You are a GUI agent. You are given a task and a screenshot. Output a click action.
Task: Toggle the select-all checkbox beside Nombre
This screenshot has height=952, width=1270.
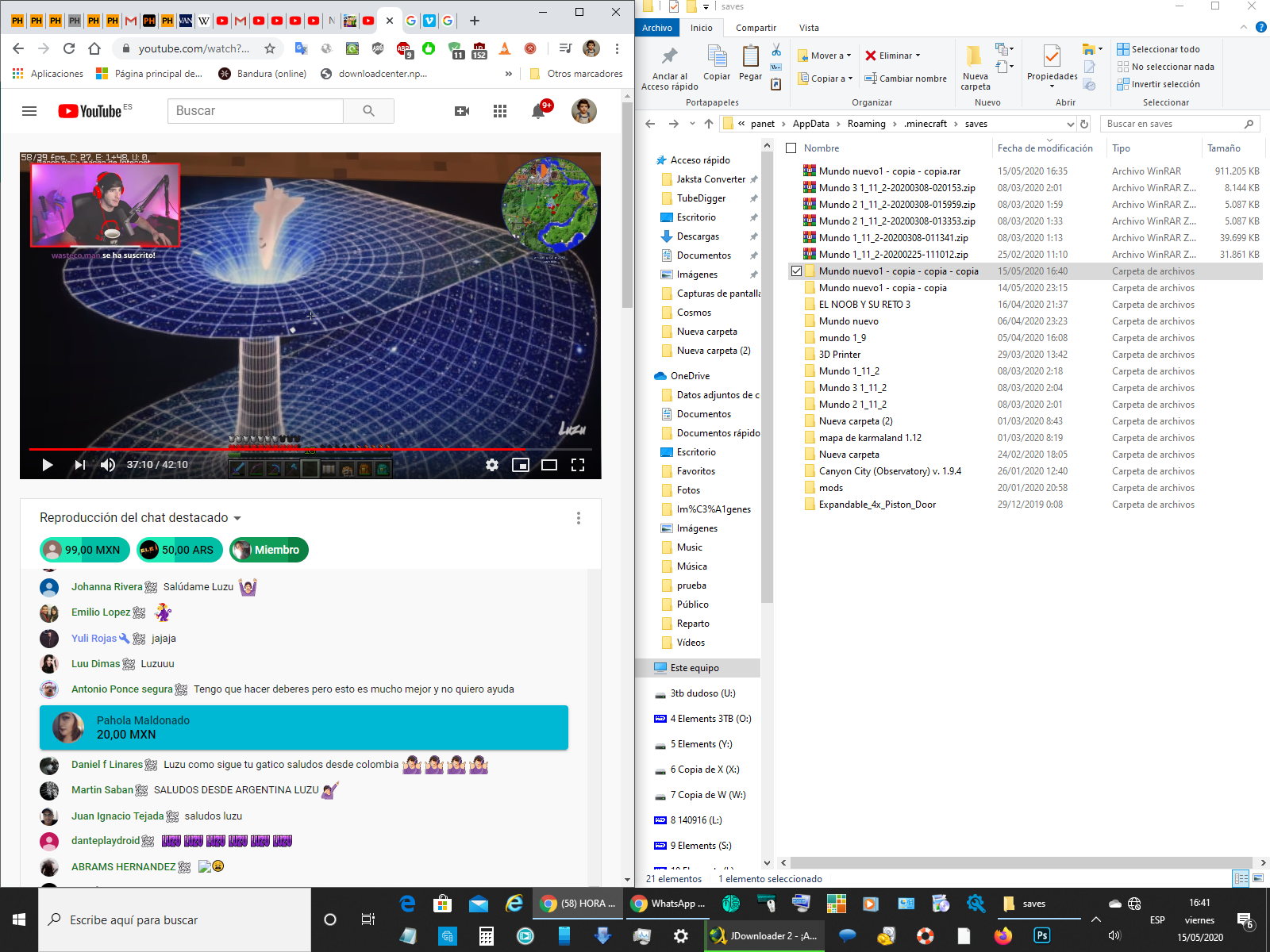point(791,148)
